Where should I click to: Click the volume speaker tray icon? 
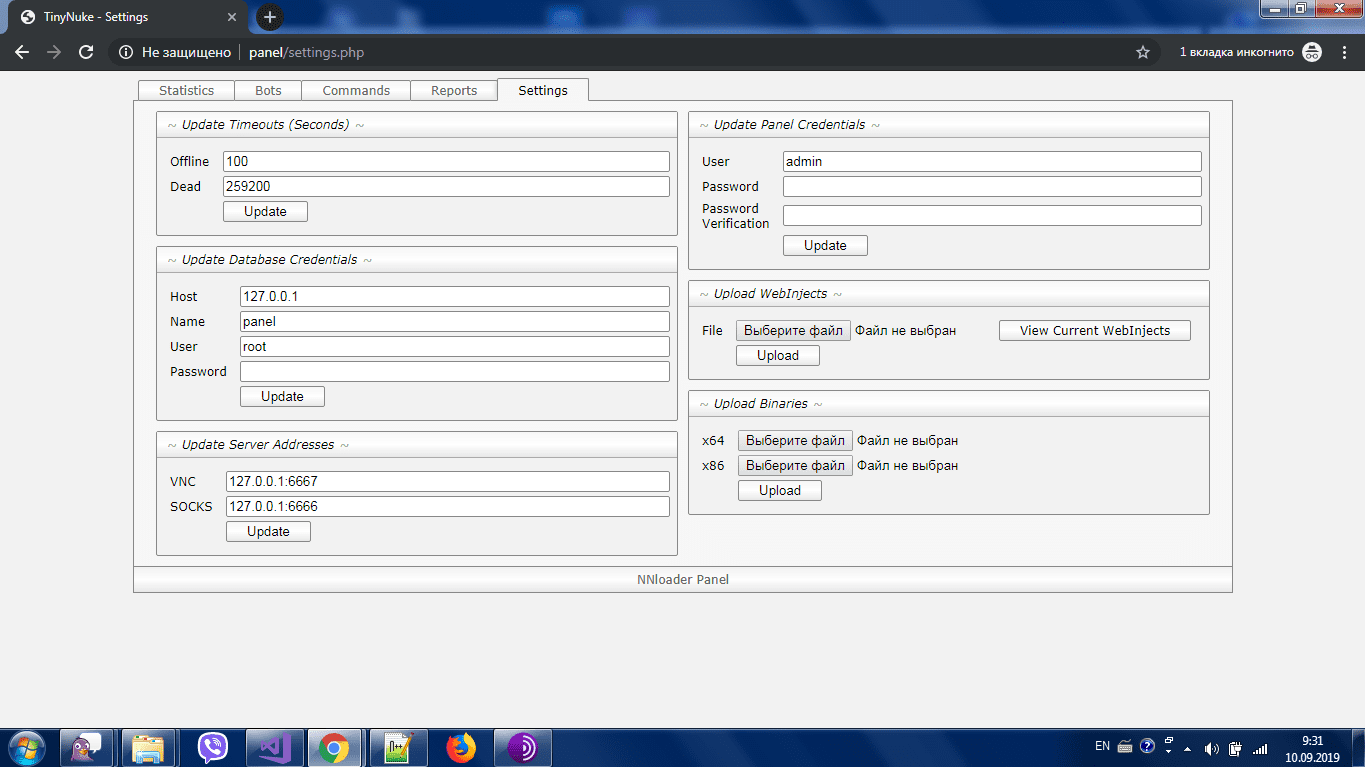pos(1212,747)
